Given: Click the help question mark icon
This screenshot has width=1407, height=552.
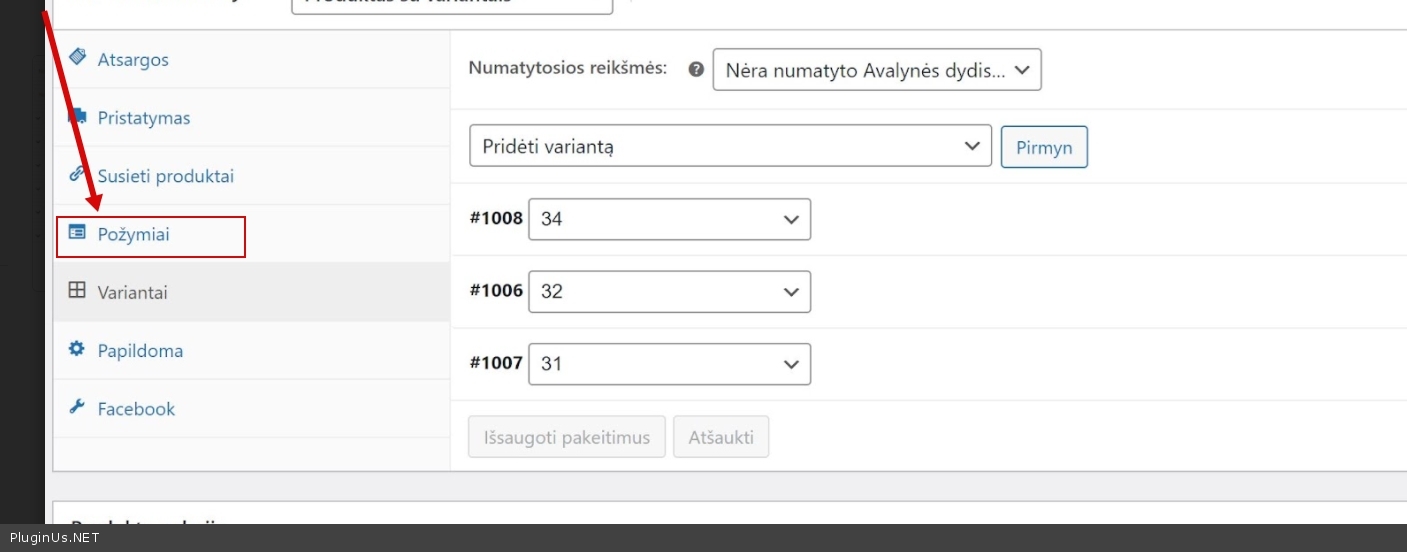Looking at the screenshot, I should pos(696,70).
